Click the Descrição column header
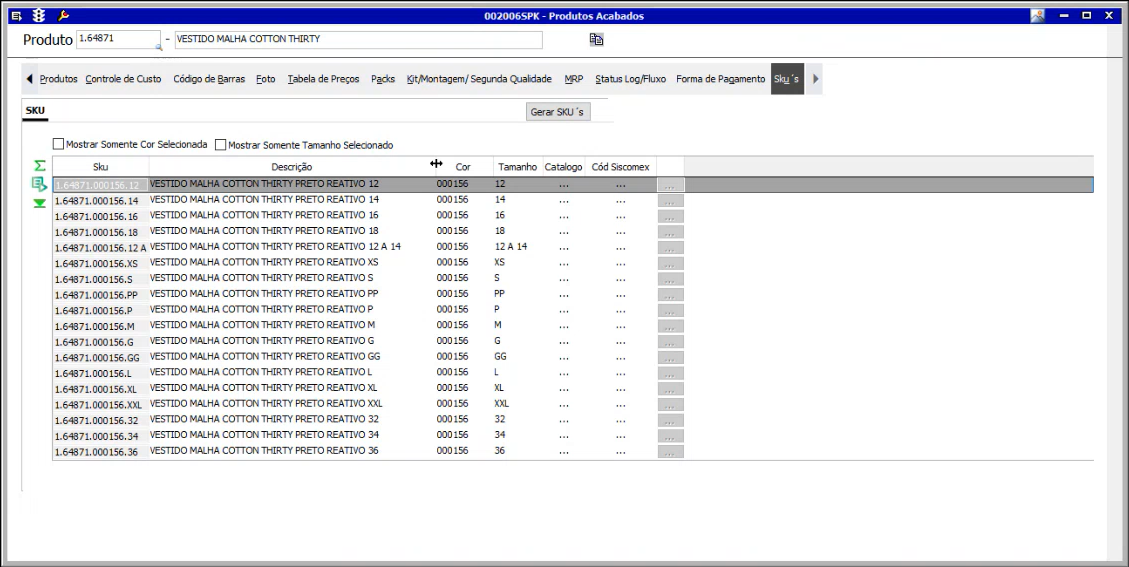1129x567 pixels. coord(292,166)
